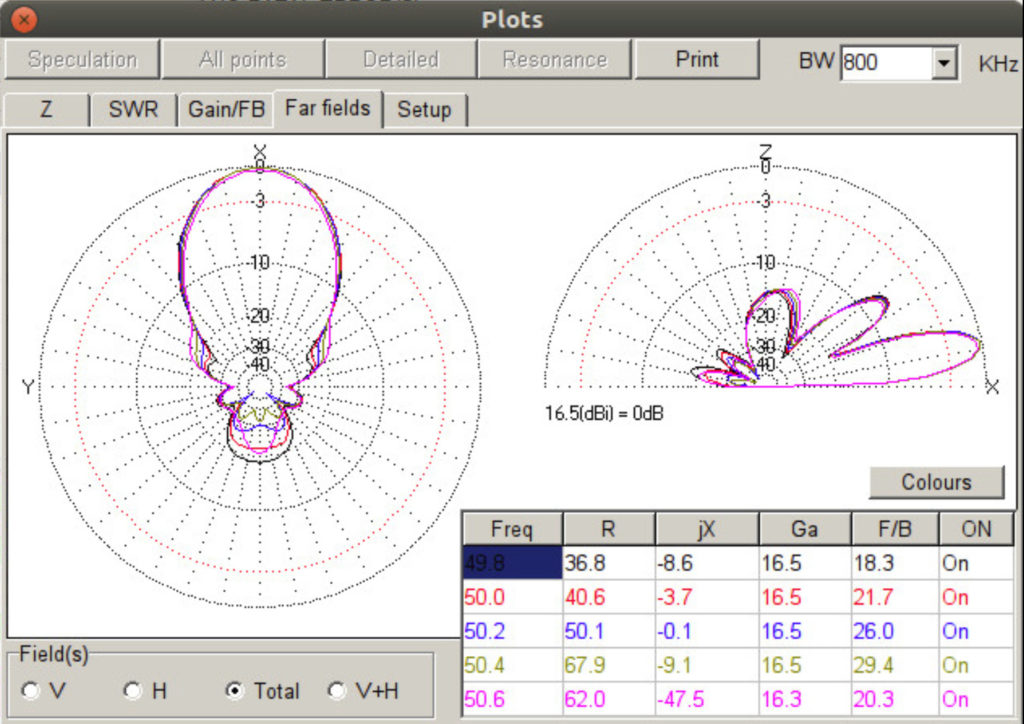Viewport: 1024px width, 724px height.
Task: Close the Plots window
Action: point(25,19)
